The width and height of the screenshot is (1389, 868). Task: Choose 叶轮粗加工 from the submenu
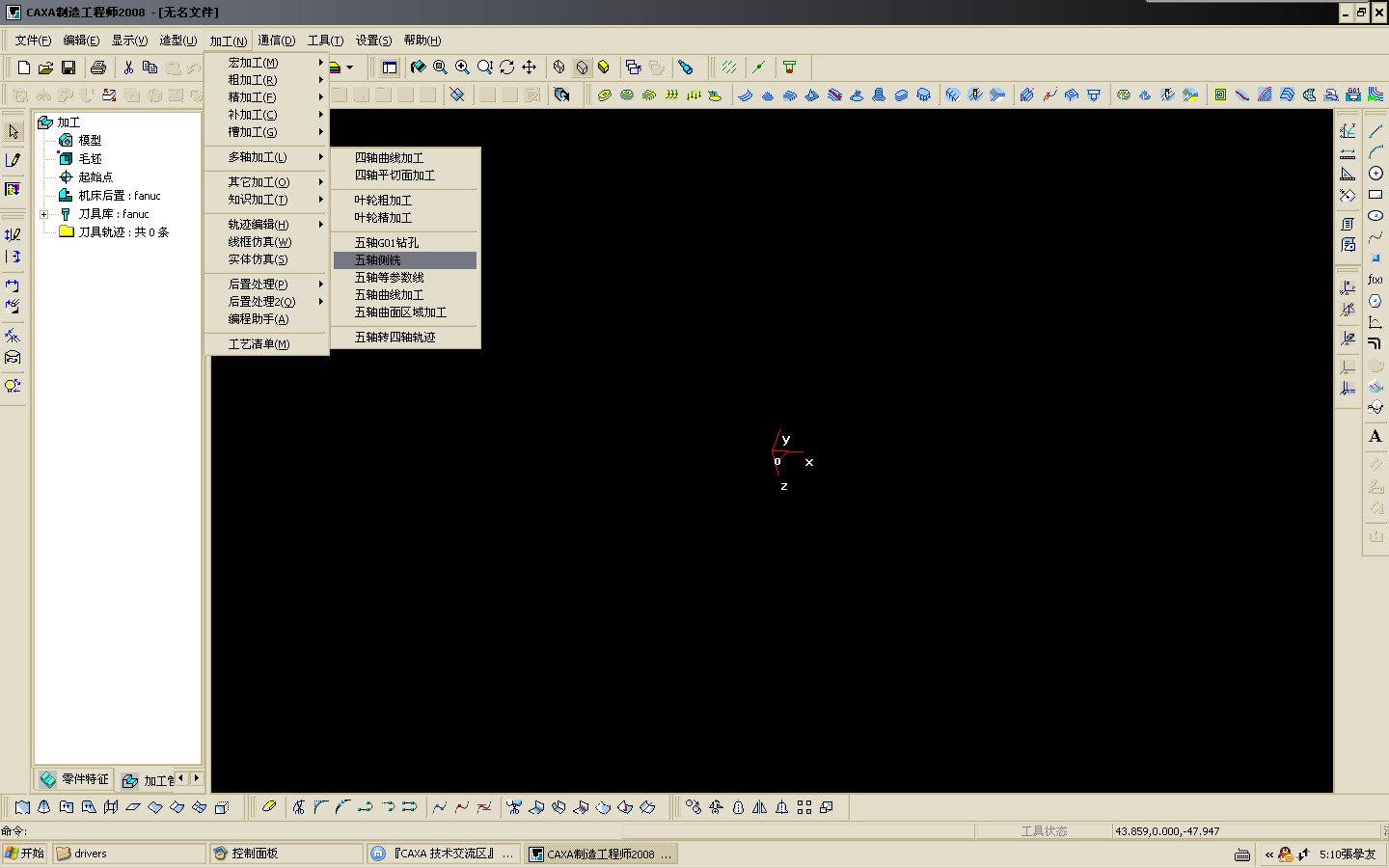[x=405, y=201]
